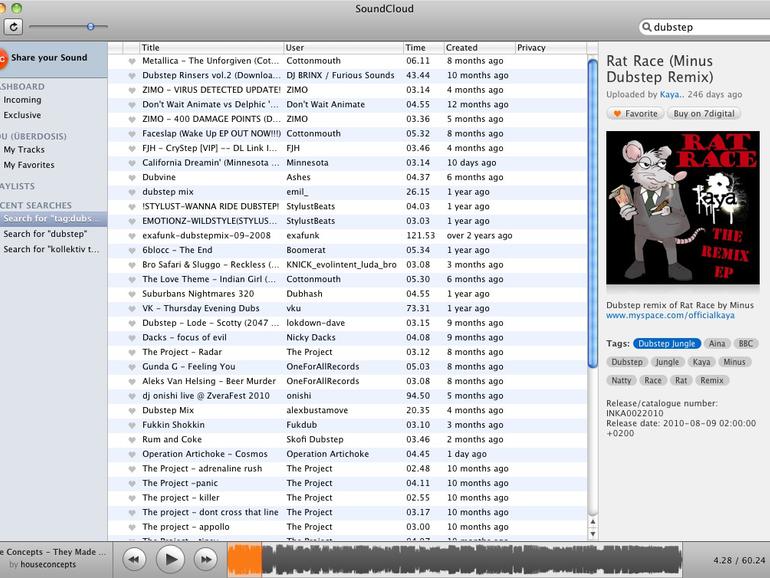Click the Rat Race remix EP artwork

click(683, 207)
